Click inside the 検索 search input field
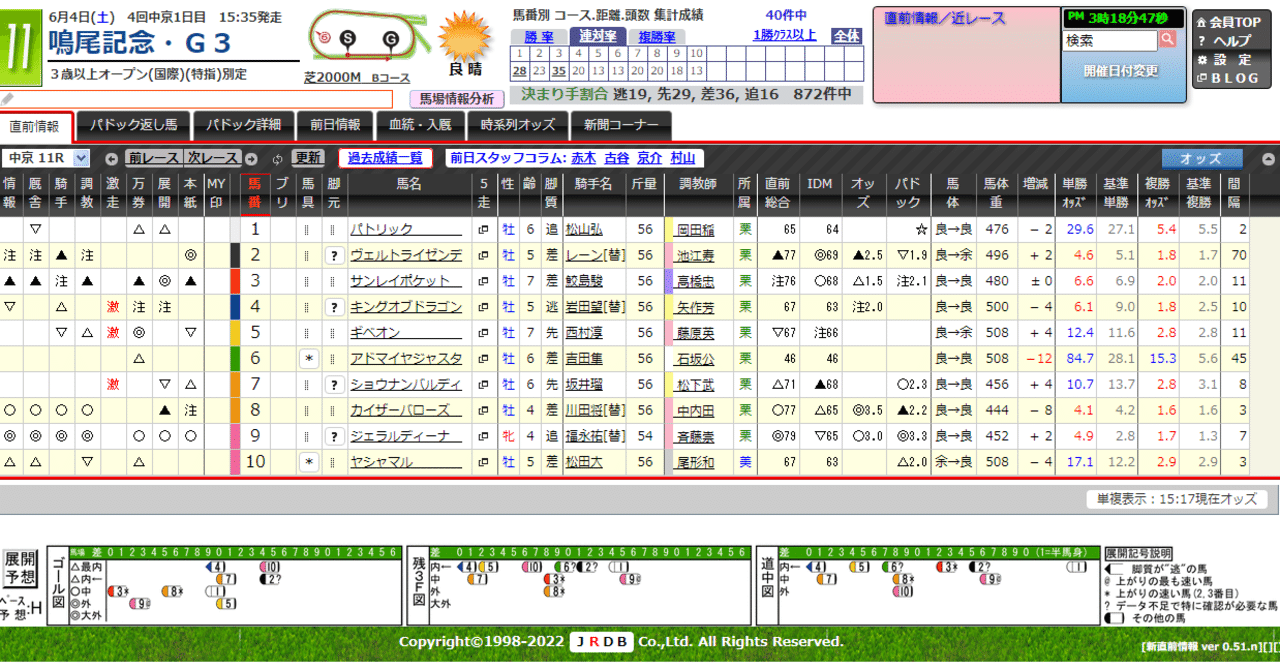The image size is (1280, 670). (1110, 40)
